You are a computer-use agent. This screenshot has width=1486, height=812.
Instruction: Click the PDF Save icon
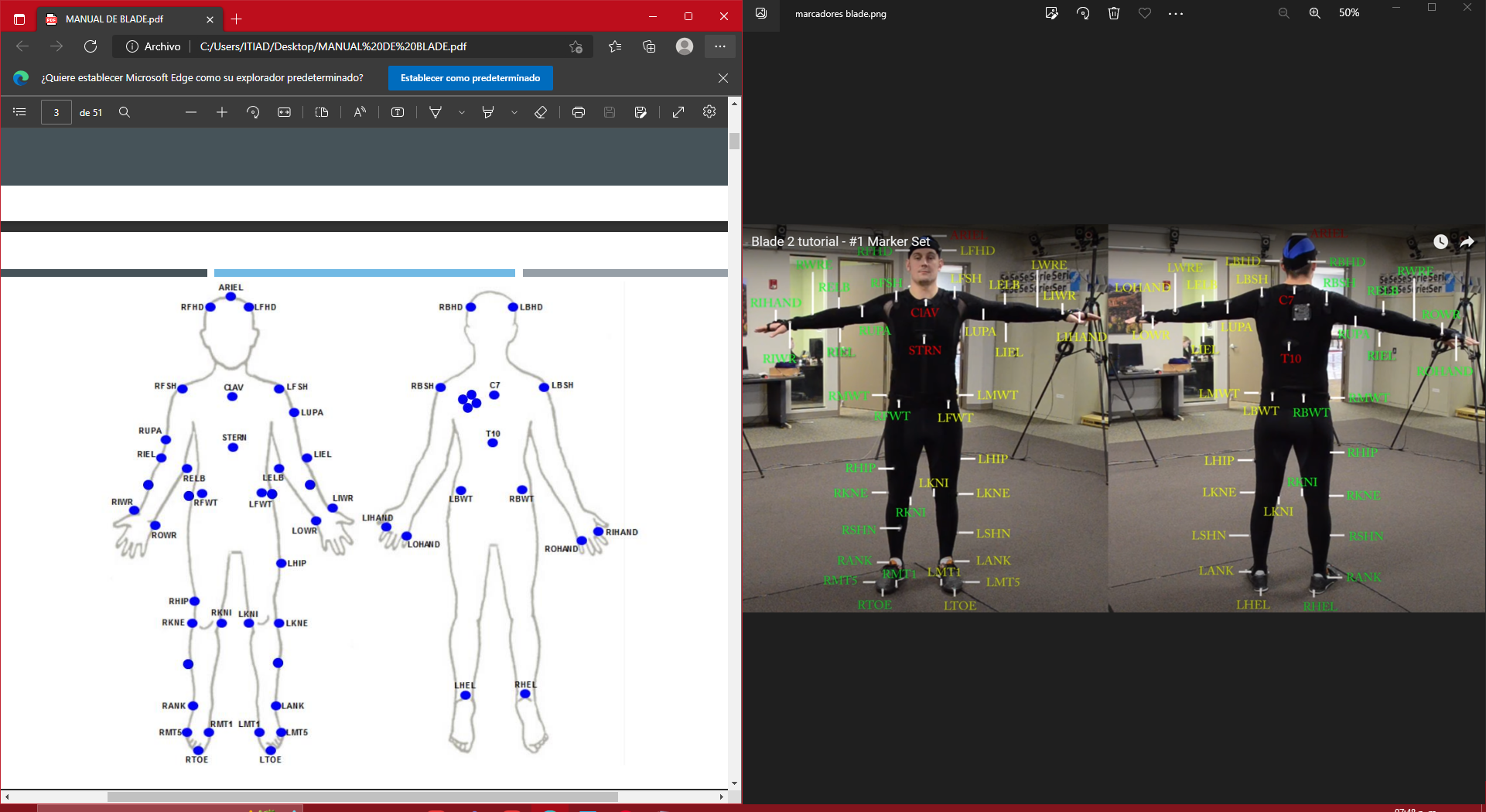pos(610,112)
